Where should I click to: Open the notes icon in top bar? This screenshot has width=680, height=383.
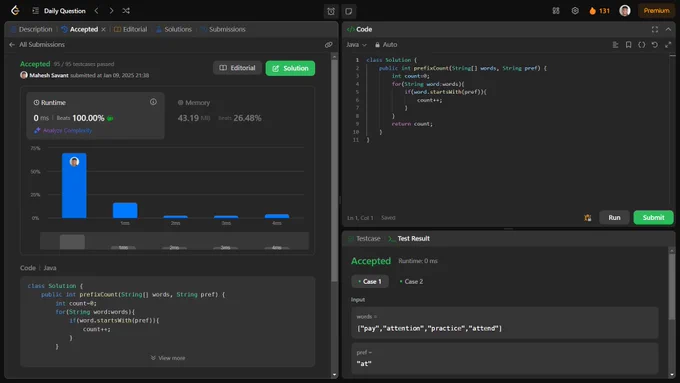[x=348, y=11]
